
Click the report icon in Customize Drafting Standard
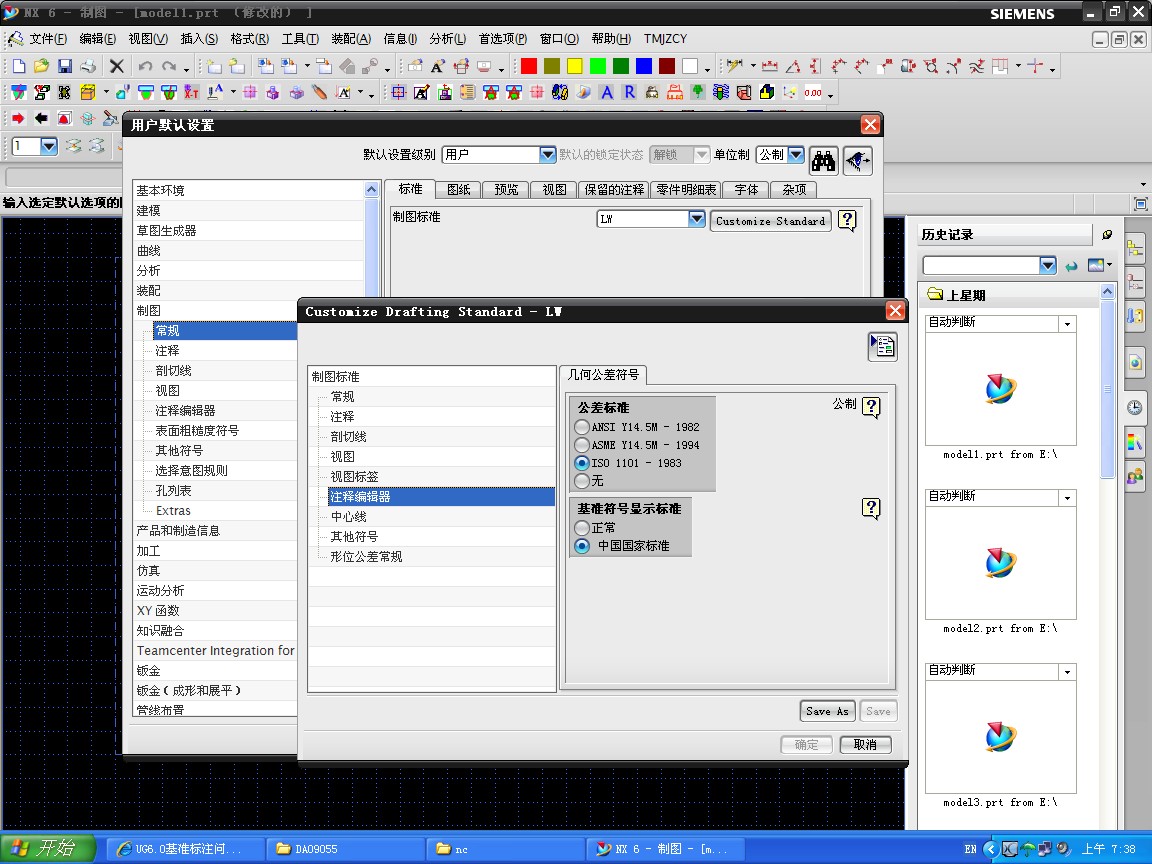[x=882, y=346]
